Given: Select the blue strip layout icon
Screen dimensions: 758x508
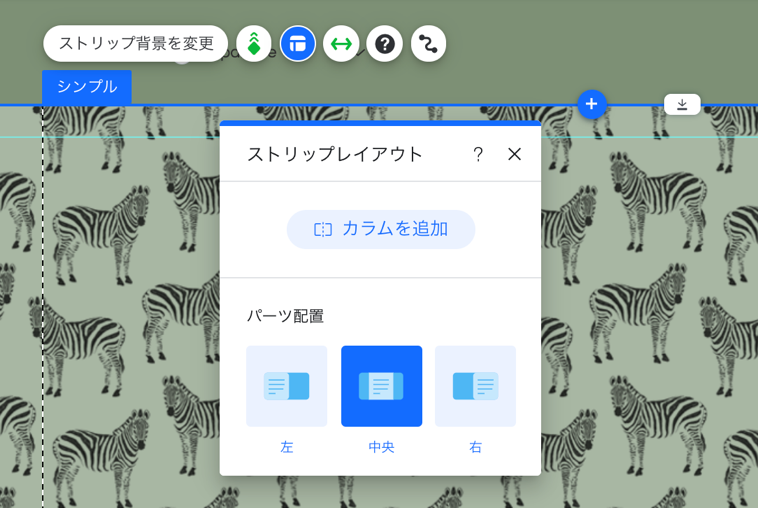Looking at the screenshot, I should pos(298,44).
